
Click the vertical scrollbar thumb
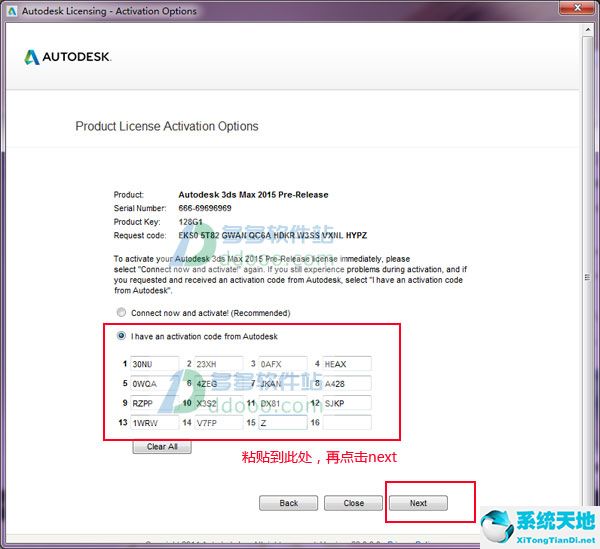point(588,277)
